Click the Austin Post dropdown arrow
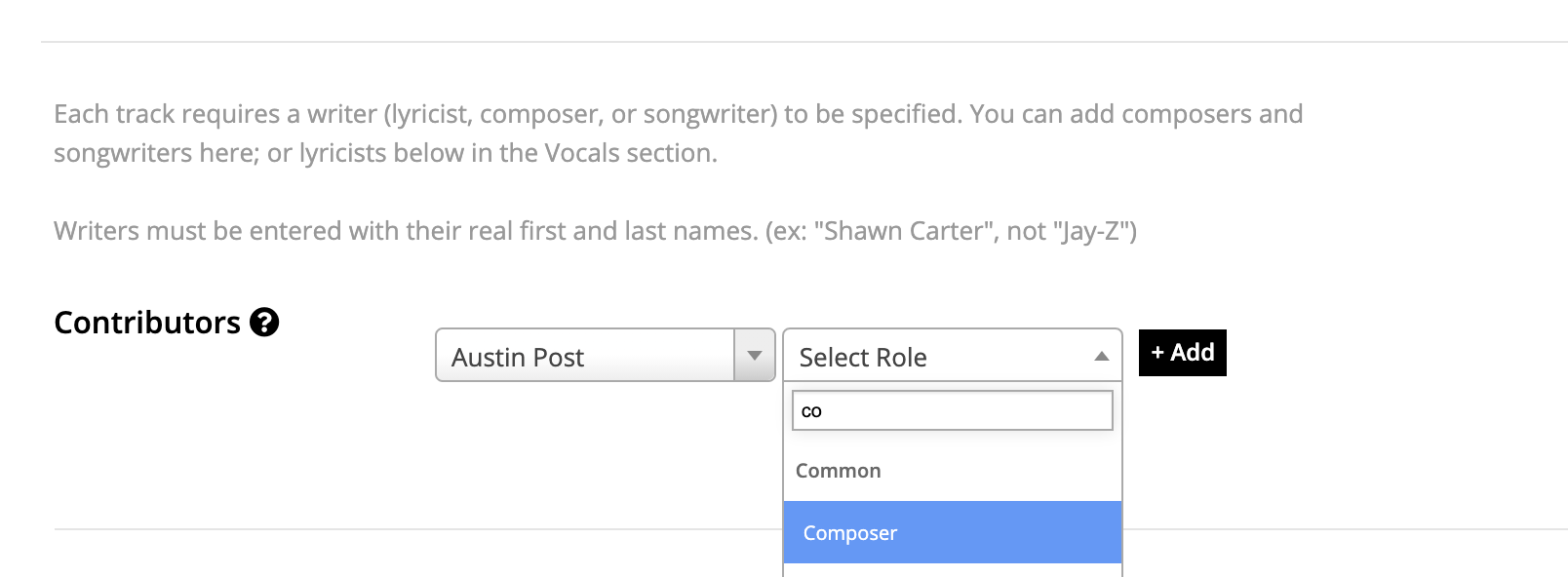Image resolution: width=1568 pixels, height=577 pixels. [755, 356]
